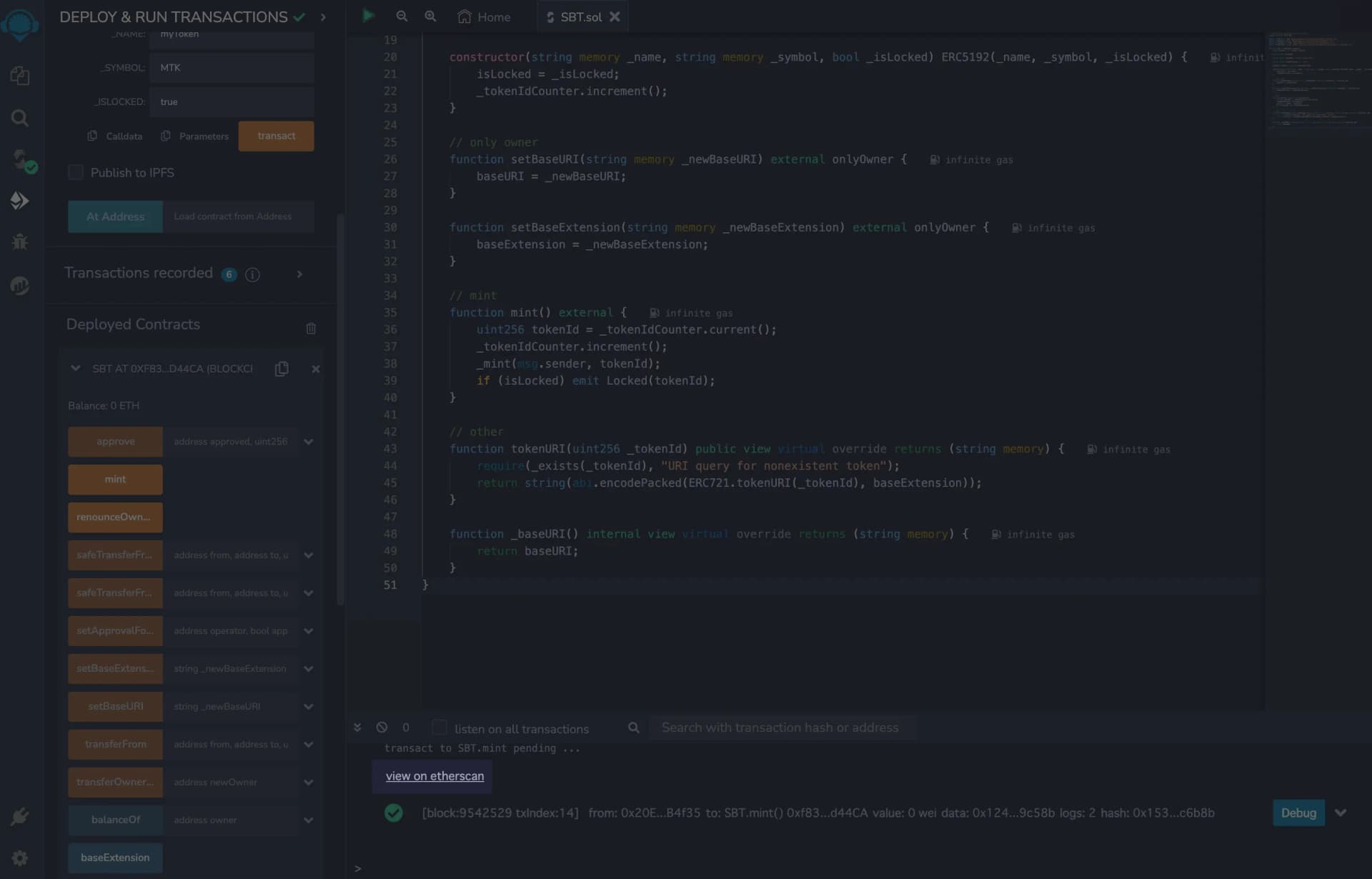The height and width of the screenshot is (879, 1372).
Task: Run the script with the green play icon
Action: (369, 15)
